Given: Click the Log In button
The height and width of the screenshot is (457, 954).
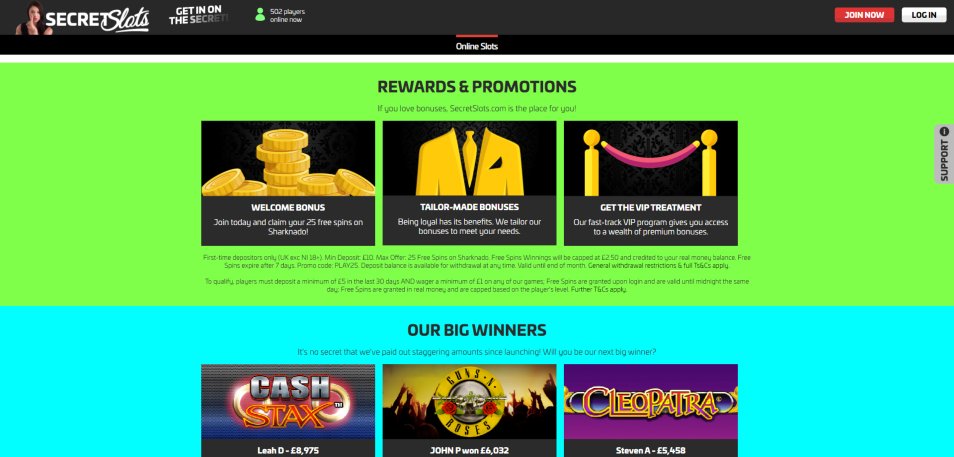Looking at the screenshot, I should coord(924,15).
